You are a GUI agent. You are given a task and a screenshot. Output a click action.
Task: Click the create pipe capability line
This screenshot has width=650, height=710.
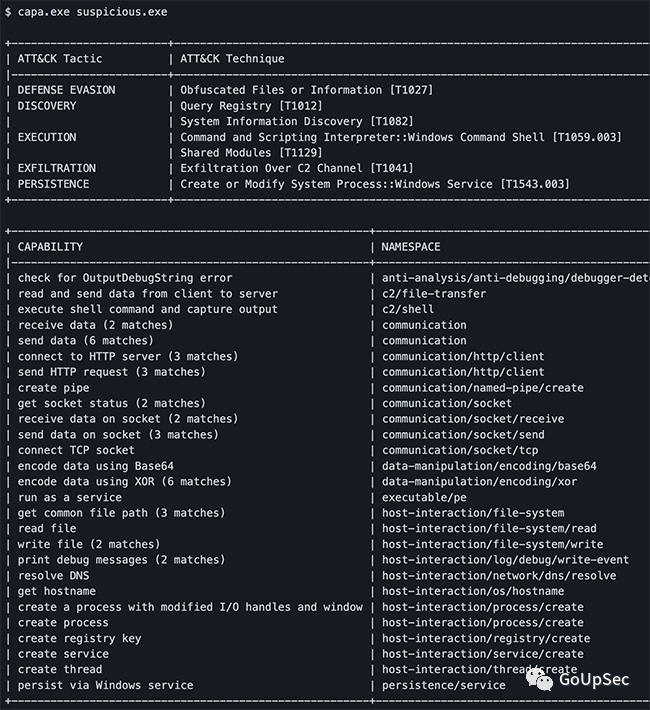click(x=53, y=388)
